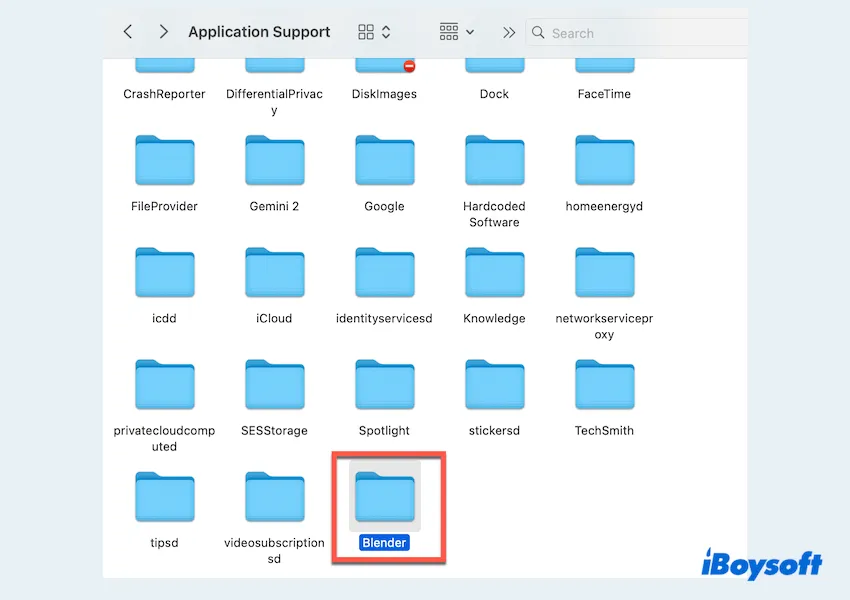Click the magnifying glass search icon

point(538,33)
